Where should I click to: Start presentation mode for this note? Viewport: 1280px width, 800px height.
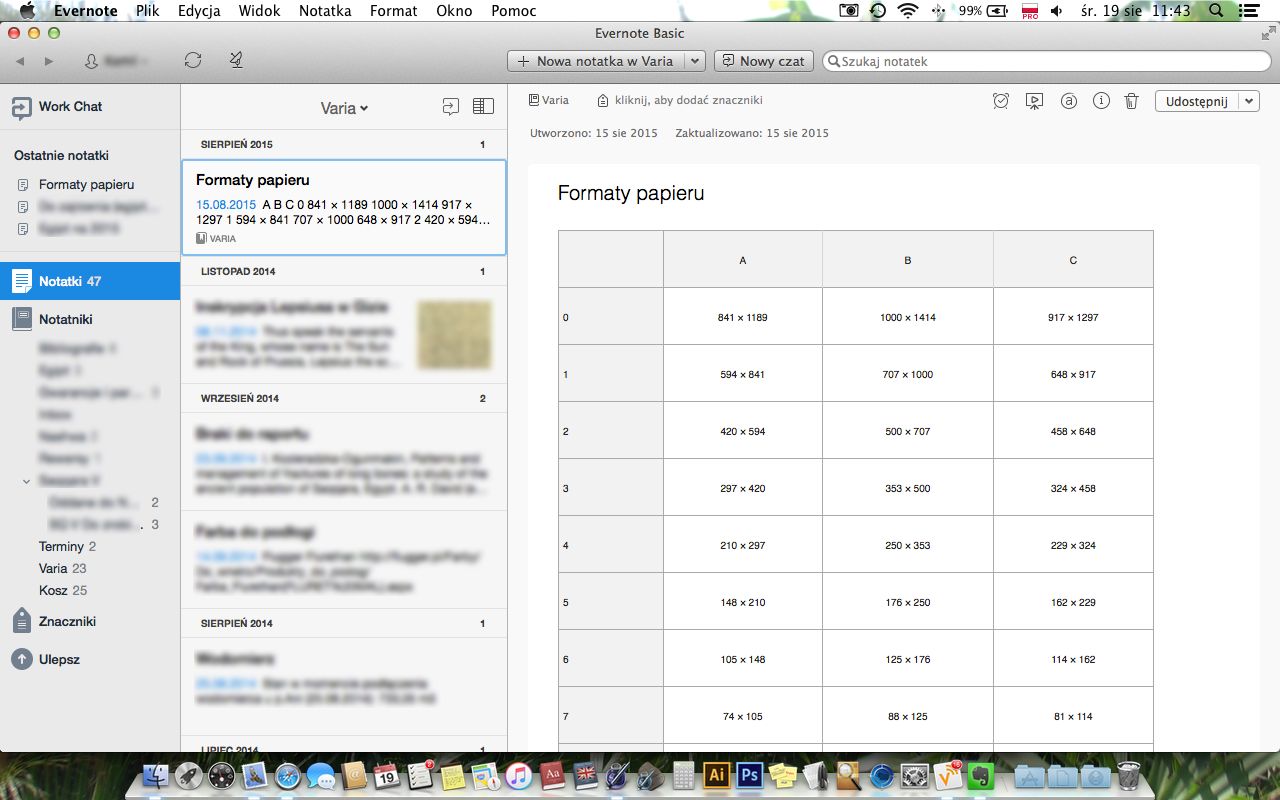click(1035, 101)
